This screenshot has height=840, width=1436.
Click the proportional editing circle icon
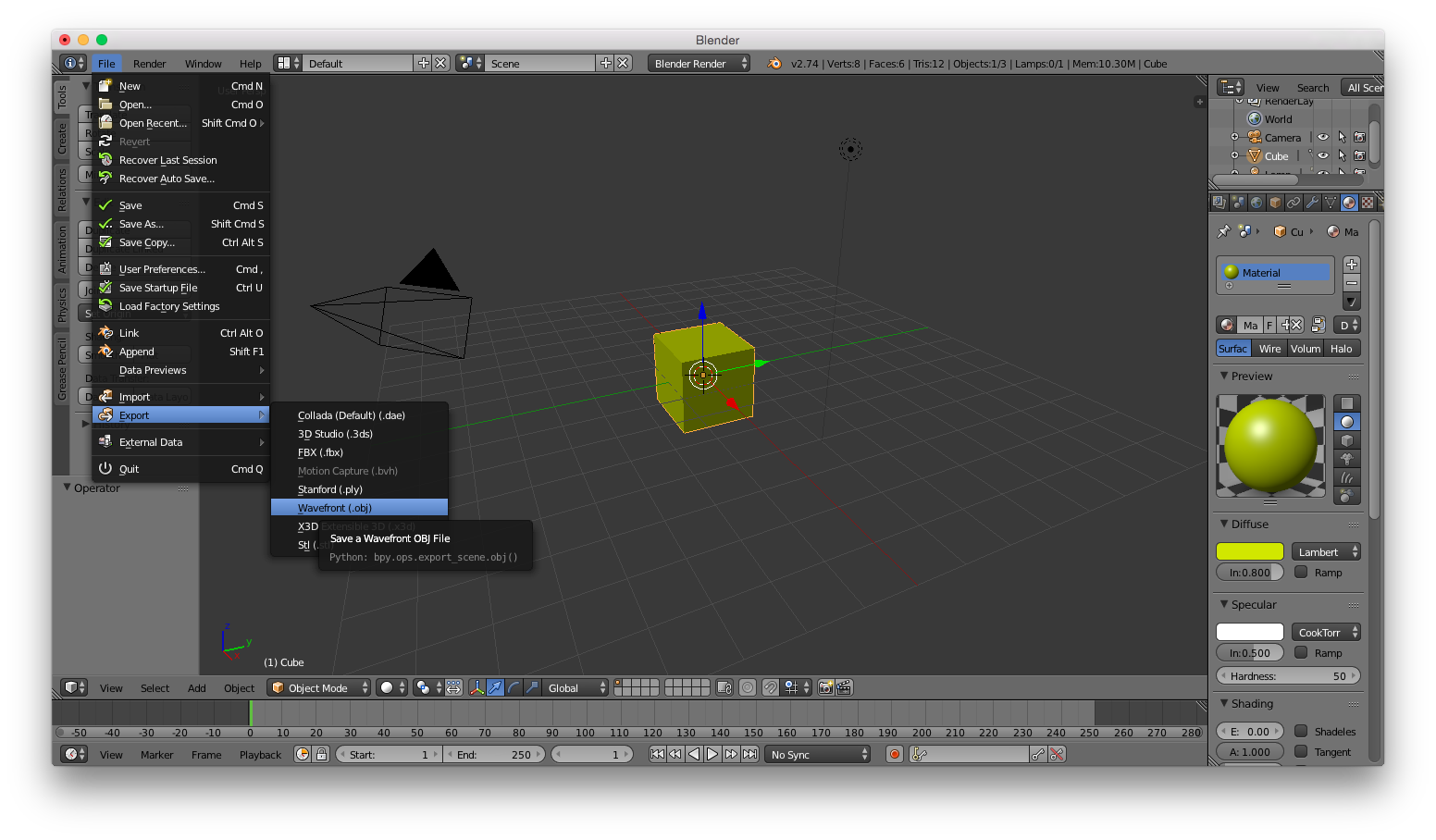pyautogui.click(x=748, y=687)
